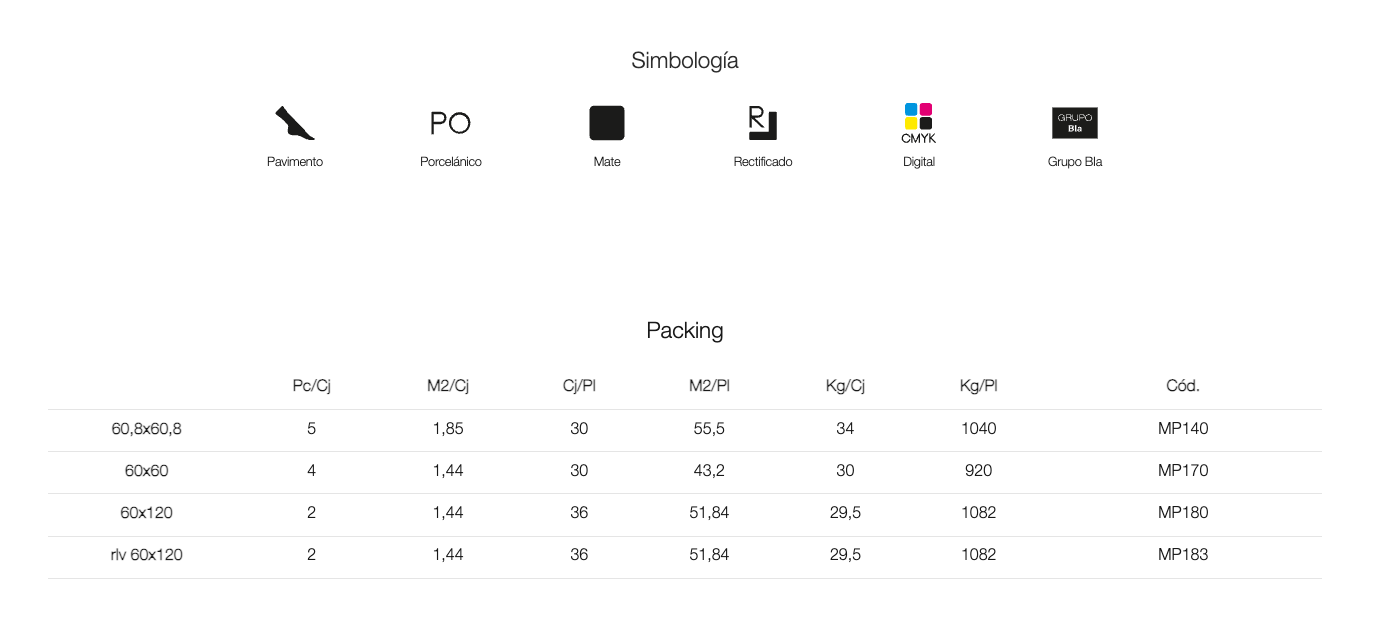Select the 60,8x60,8 row label
Screen dimensions: 1379x636
147,429
